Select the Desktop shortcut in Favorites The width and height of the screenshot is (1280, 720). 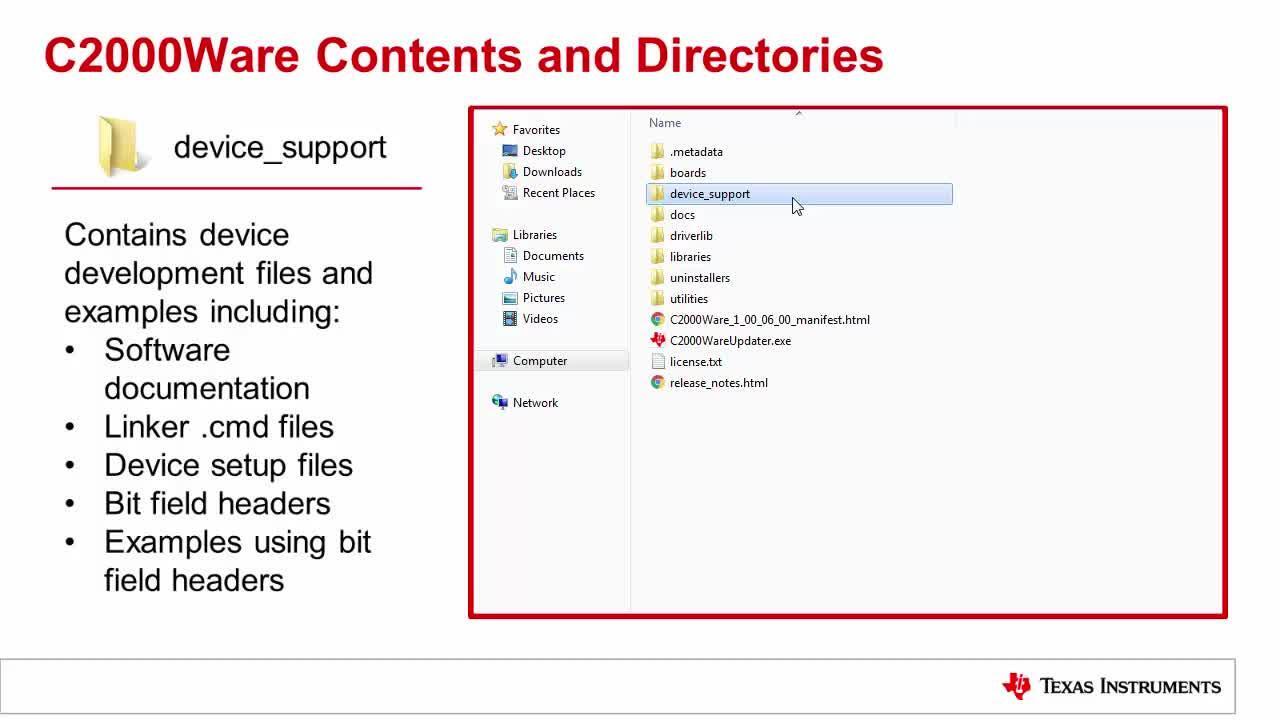coord(543,151)
